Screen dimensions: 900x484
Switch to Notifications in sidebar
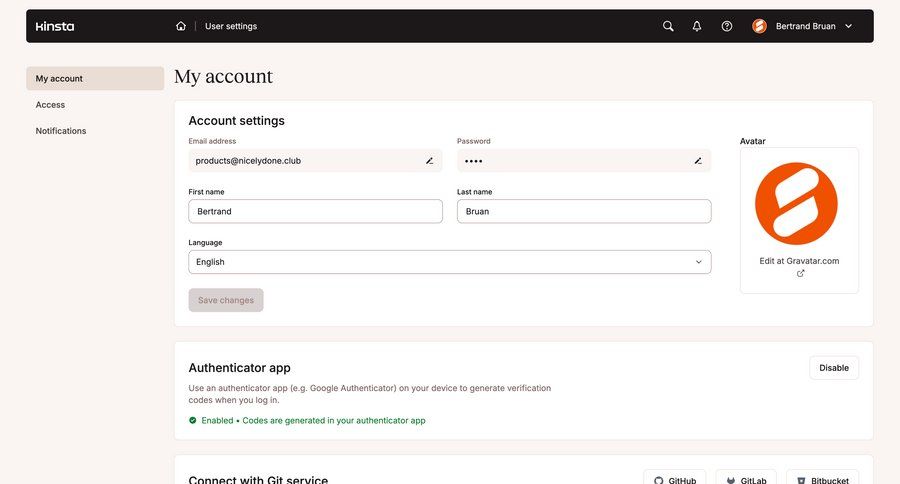coord(61,131)
